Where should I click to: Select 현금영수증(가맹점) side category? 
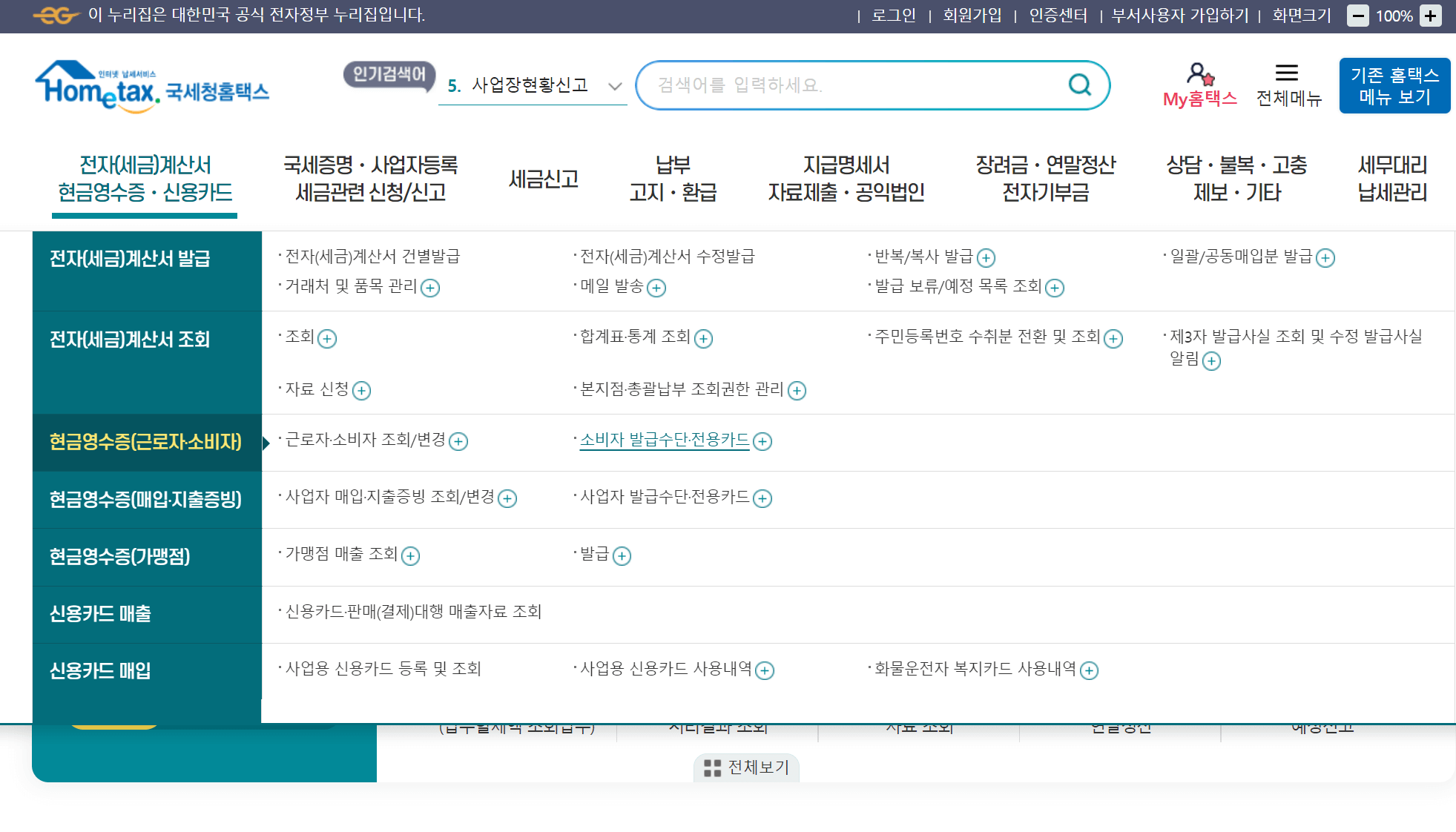[120, 556]
